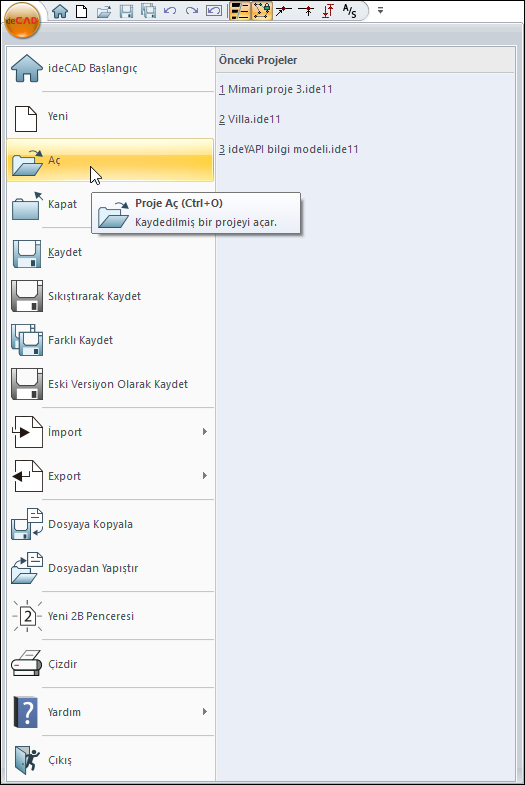Click the undo arrow in top toolbar
Viewport: 525px width, 785px height.
pyautogui.click(x=170, y=11)
